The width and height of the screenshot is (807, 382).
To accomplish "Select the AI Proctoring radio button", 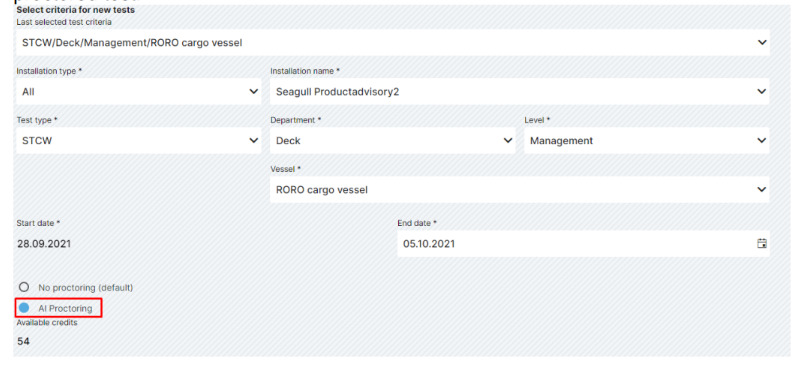I will tap(24, 308).
